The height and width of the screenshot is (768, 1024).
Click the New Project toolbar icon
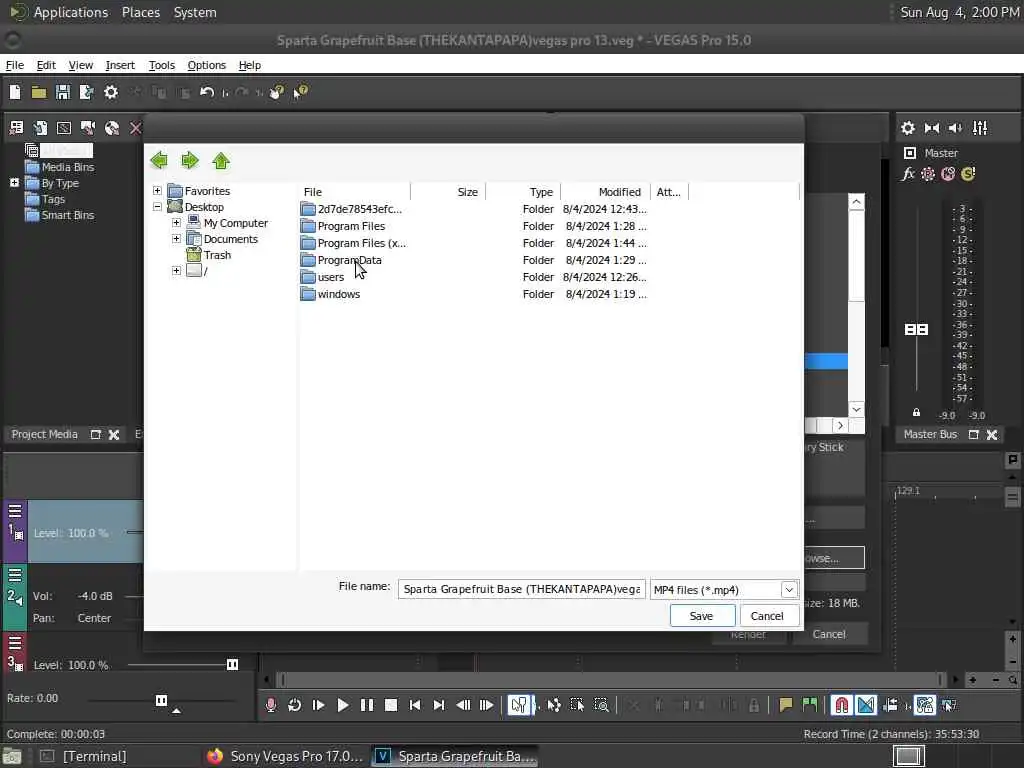click(x=15, y=92)
